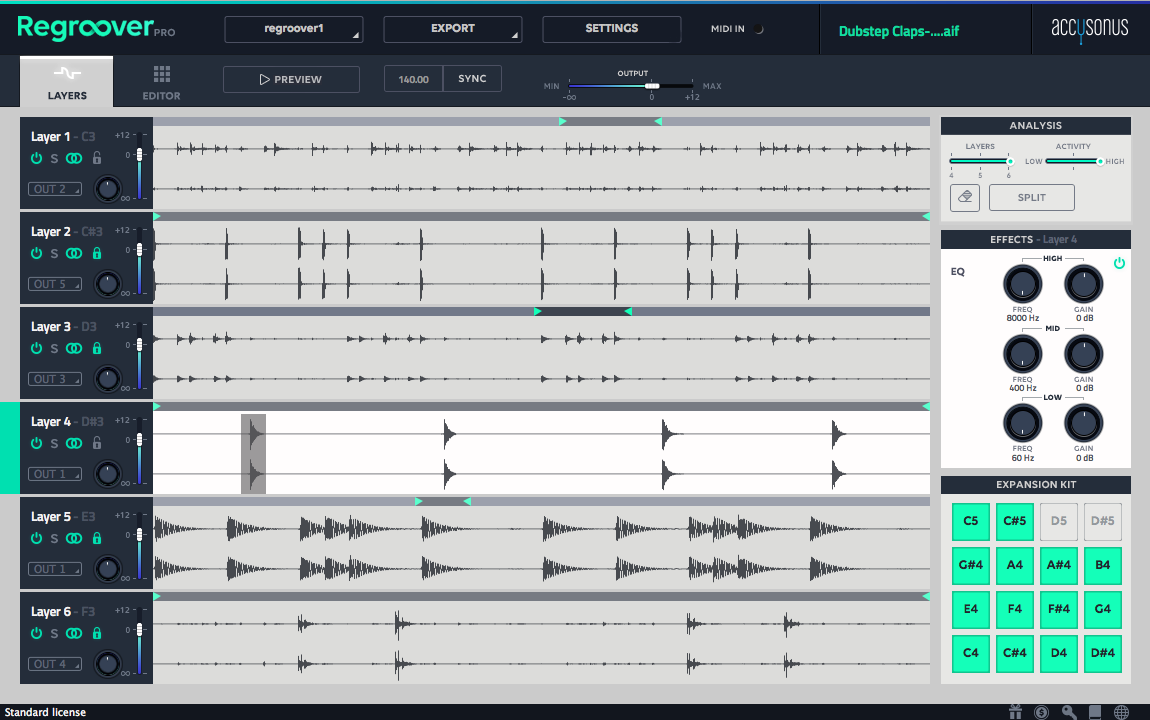Toggle power on Layer 2
1150x720 pixels.
pos(36,253)
